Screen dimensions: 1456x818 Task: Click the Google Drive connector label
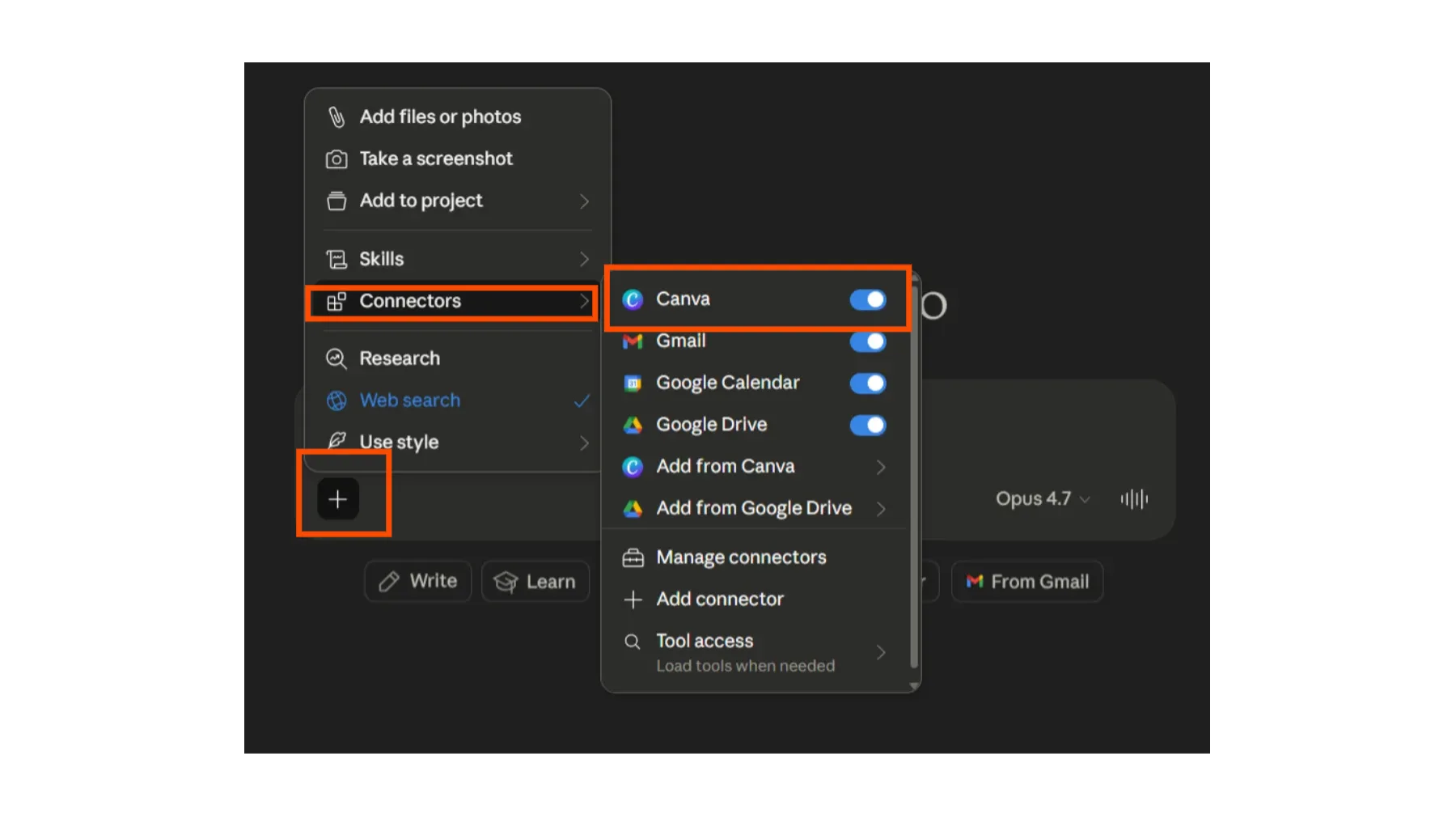click(712, 425)
